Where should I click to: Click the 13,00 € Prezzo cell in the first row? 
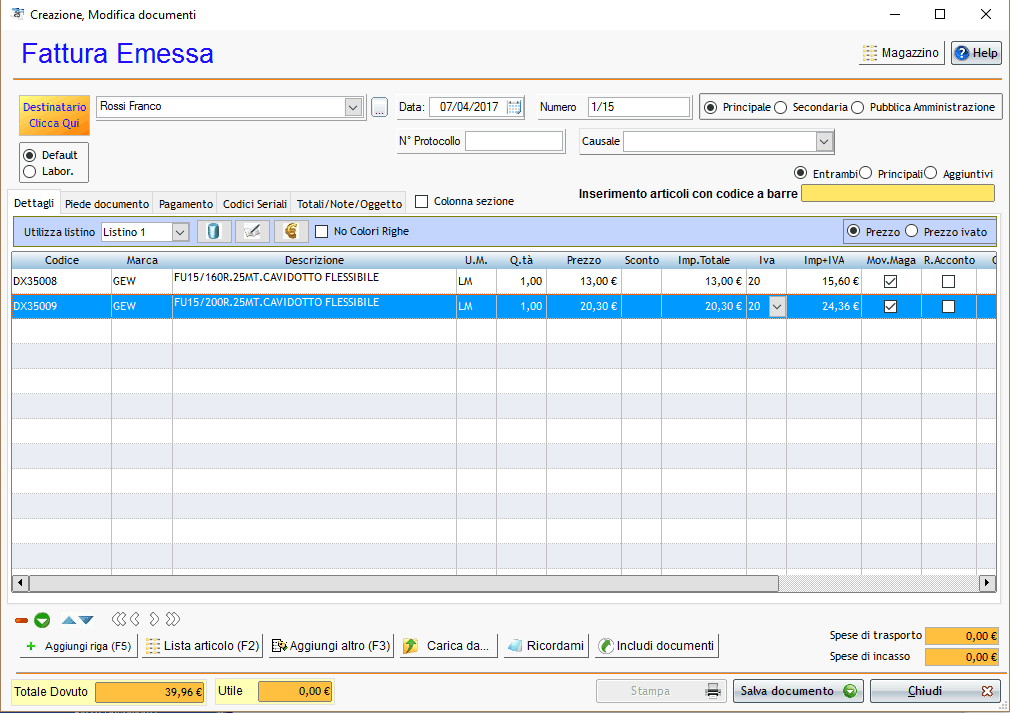point(584,281)
